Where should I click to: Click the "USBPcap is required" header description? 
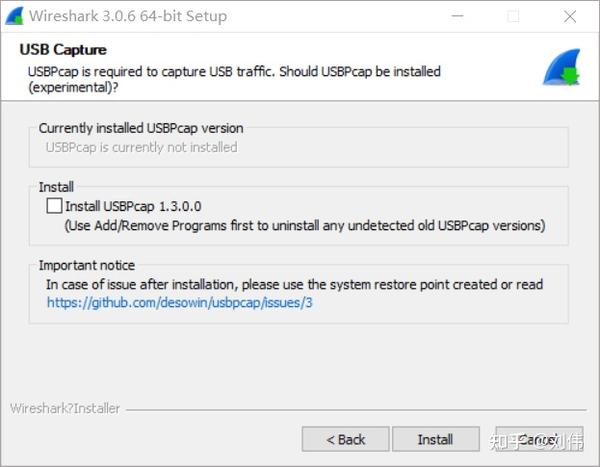233,79
